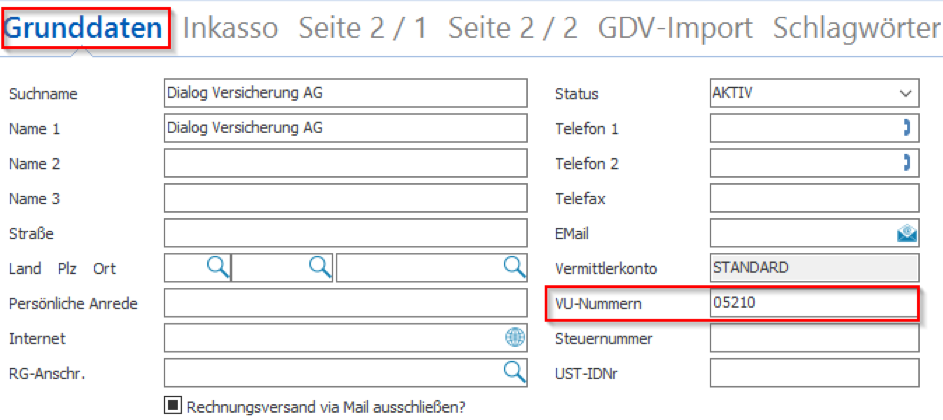The image size is (943, 420).
Task: Open website via the Internet globe icon
Action: (514, 338)
